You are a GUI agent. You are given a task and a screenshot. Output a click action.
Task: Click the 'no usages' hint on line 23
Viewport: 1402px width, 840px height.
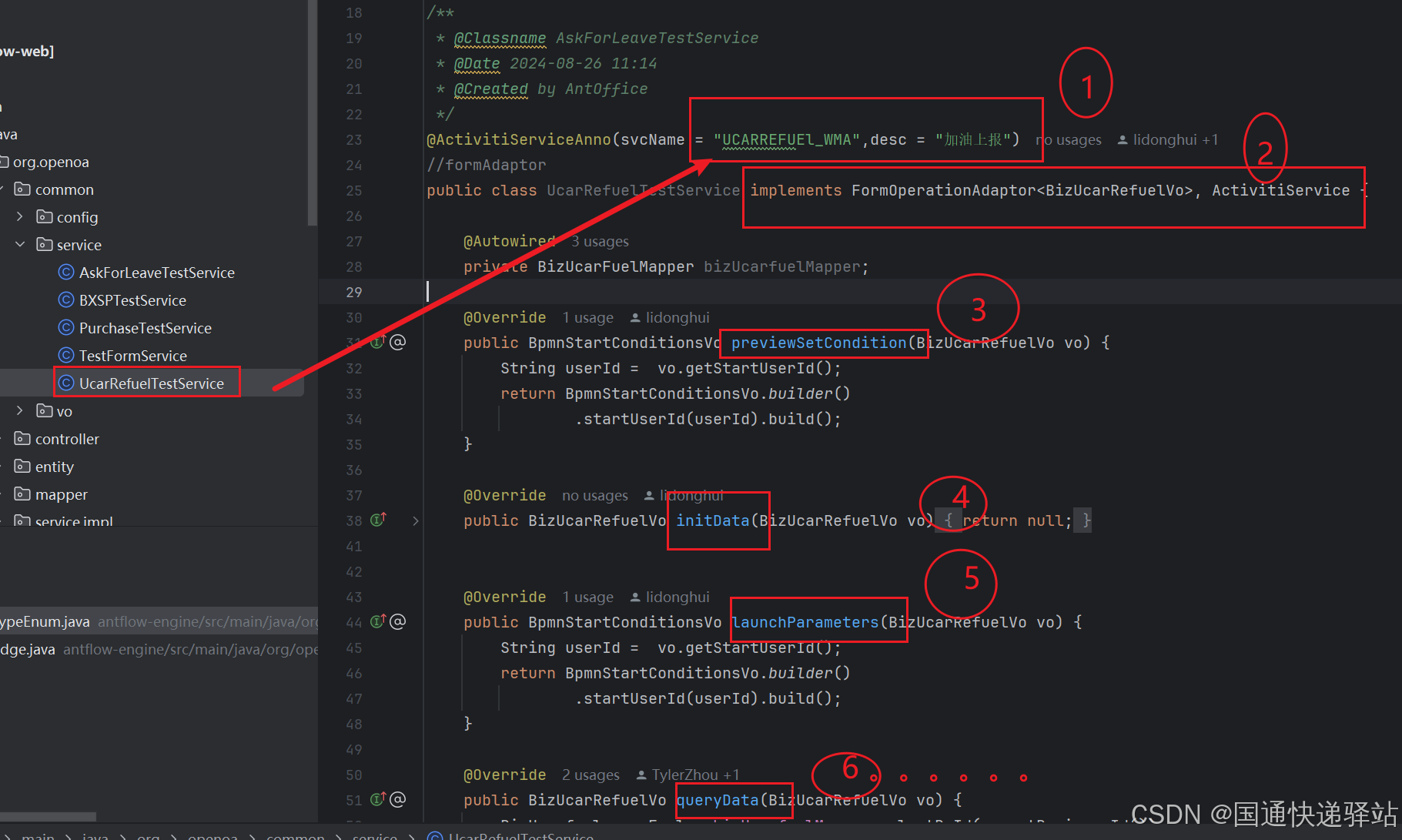(1069, 140)
